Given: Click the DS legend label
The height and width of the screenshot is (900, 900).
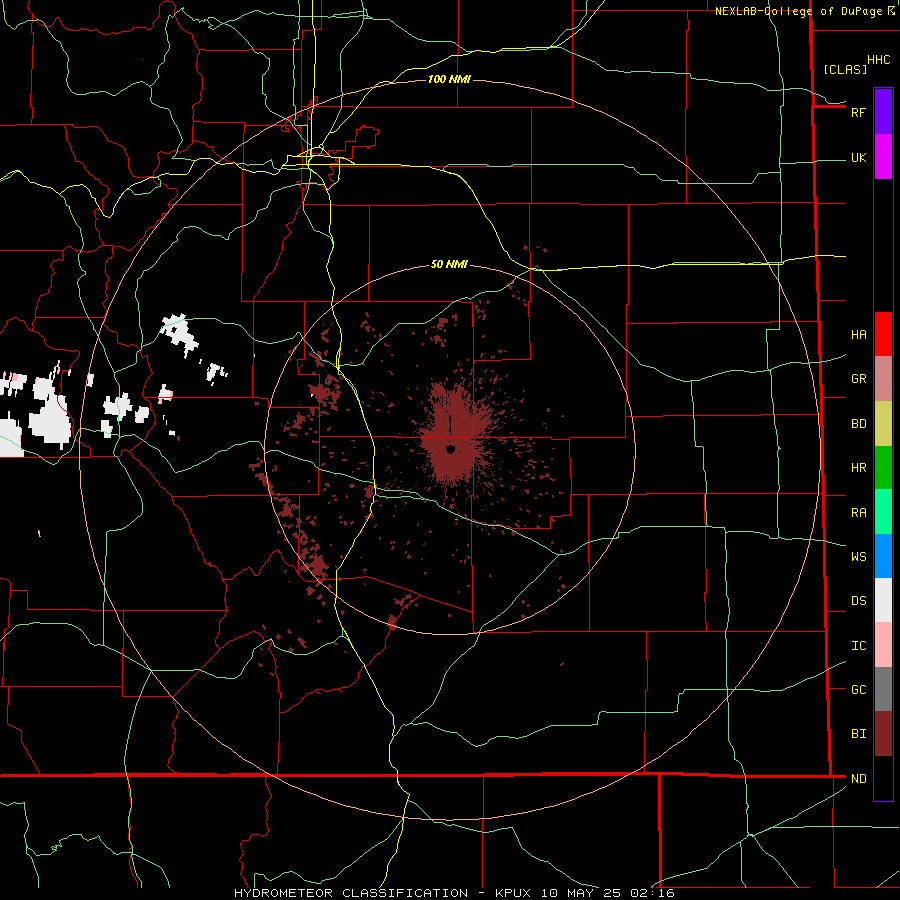Looking at the screenshot, I should 858,600.
